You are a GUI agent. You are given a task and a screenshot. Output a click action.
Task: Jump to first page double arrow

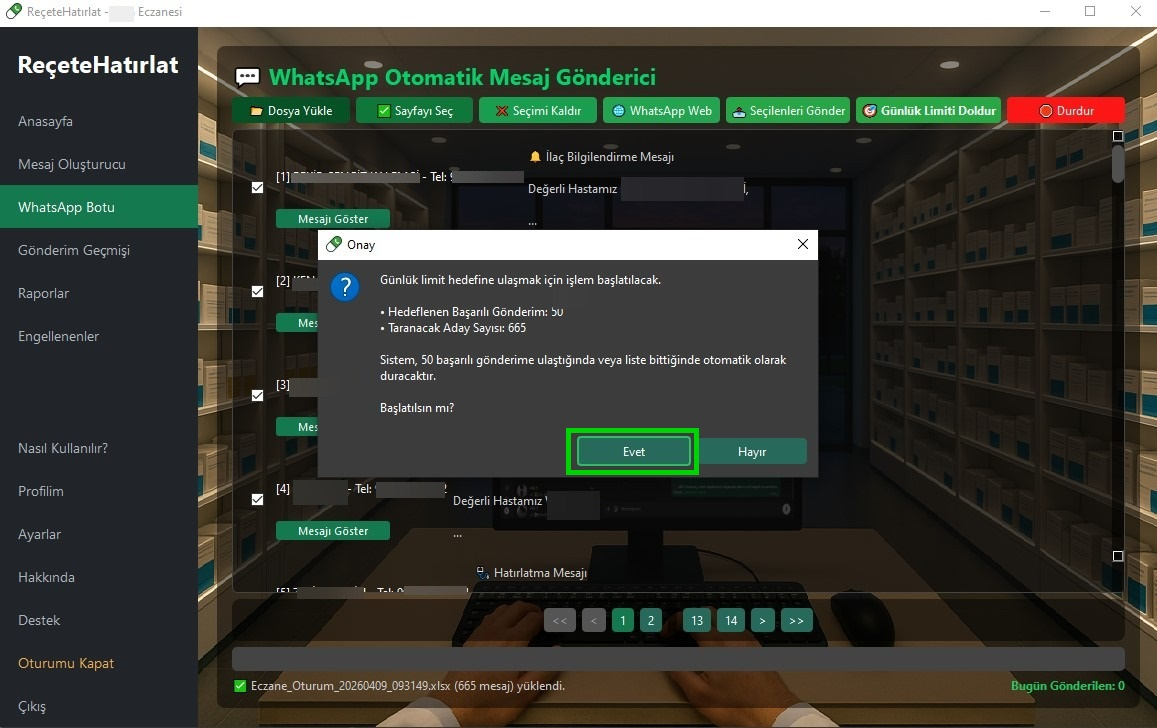[x=559, y=621]
